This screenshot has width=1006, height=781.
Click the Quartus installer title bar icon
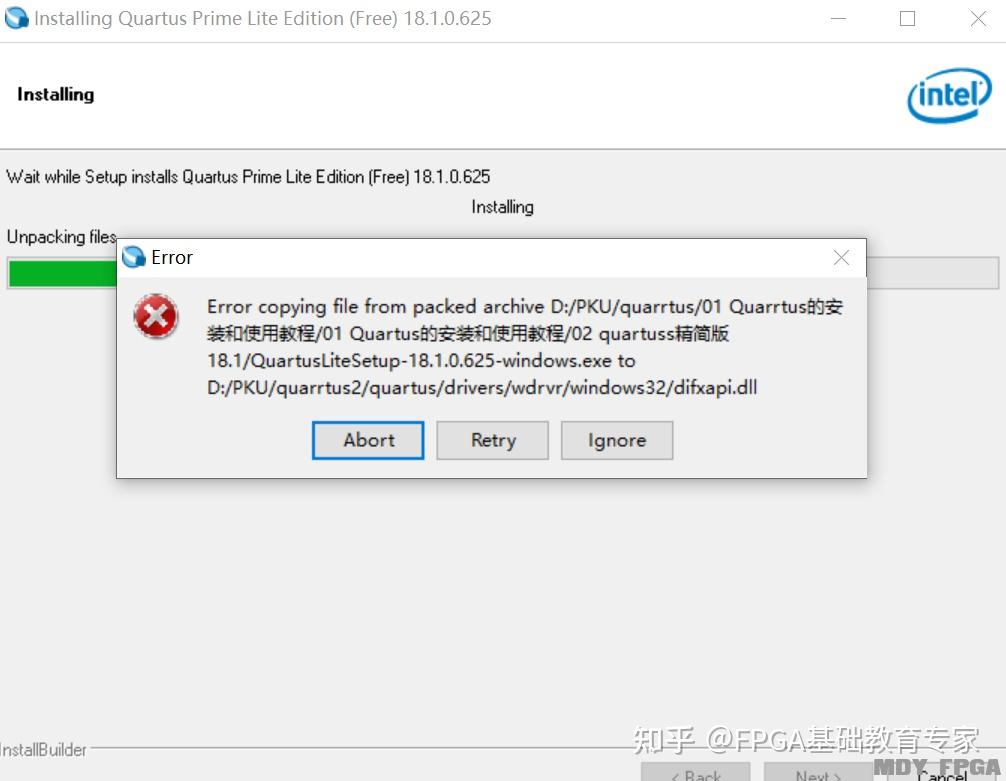point(16,18)
